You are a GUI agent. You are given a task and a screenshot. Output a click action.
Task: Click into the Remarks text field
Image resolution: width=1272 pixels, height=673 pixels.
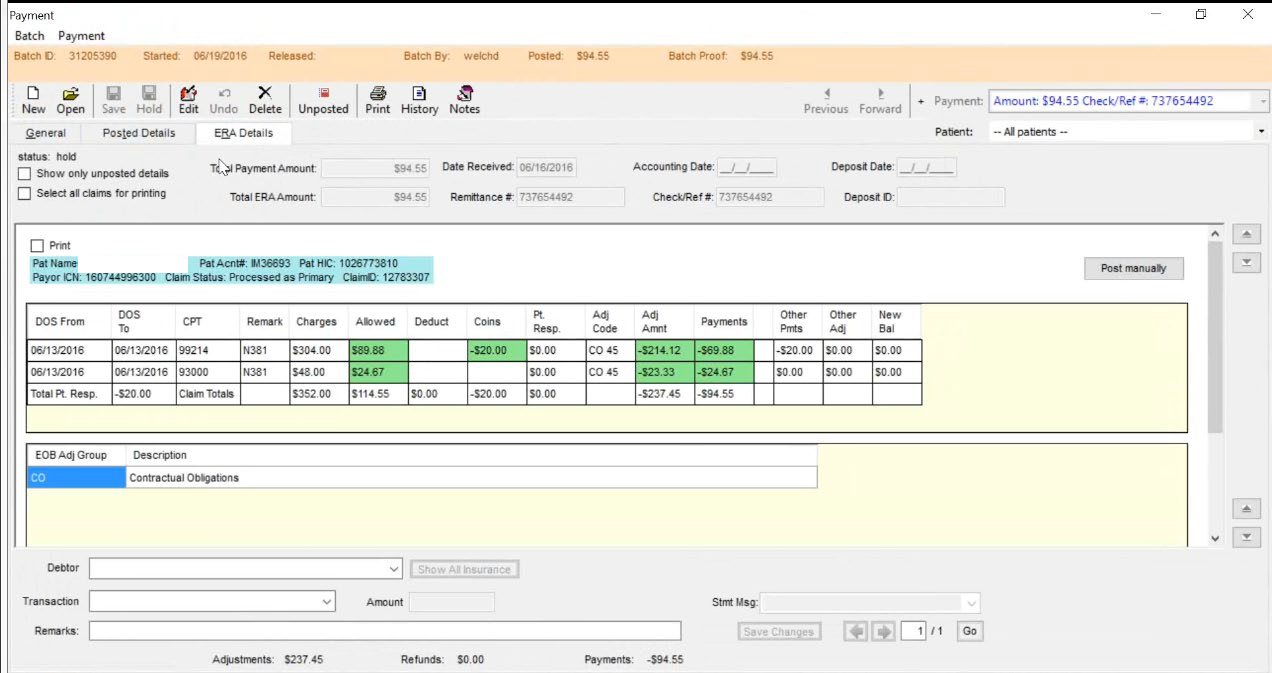385,631
